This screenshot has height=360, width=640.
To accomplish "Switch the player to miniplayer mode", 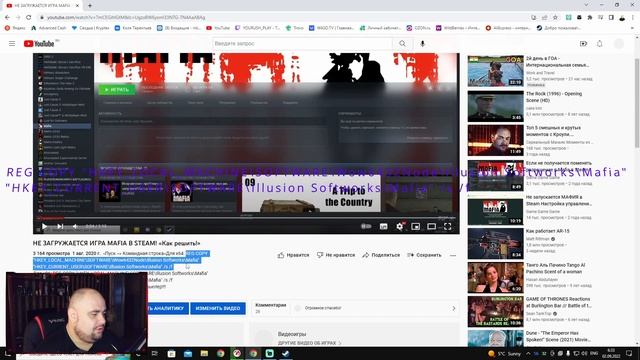I will (x=416, y=227).
